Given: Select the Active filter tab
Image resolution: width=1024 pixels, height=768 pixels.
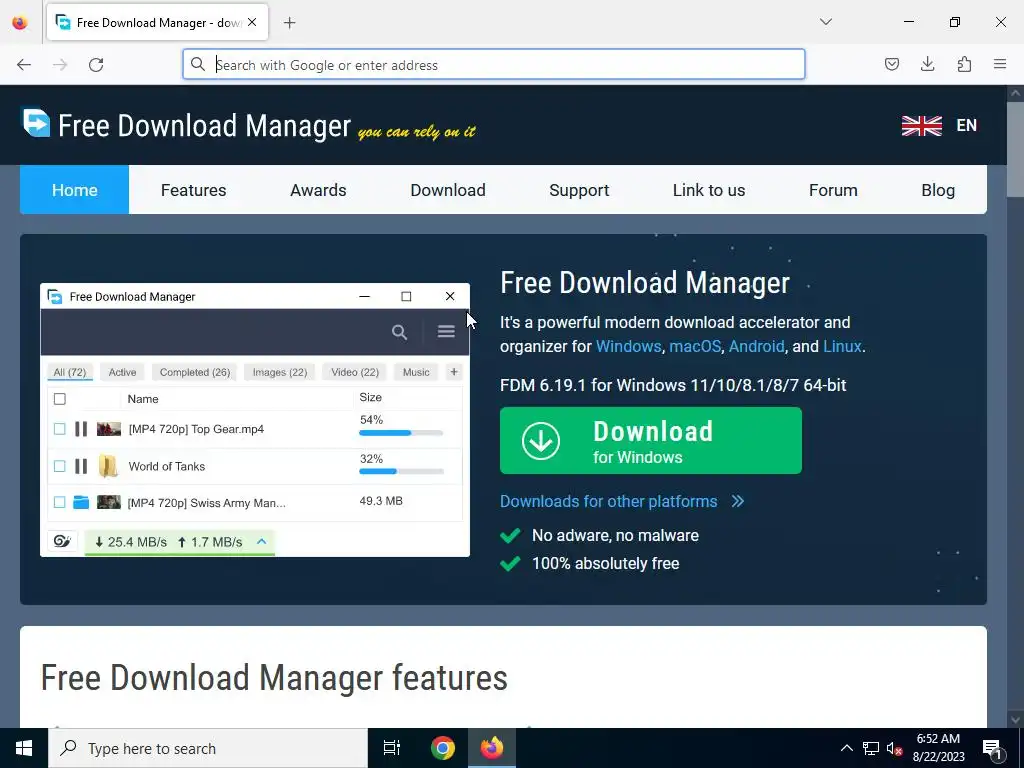Looking at the screenshot, I should (x=122, y=372).
